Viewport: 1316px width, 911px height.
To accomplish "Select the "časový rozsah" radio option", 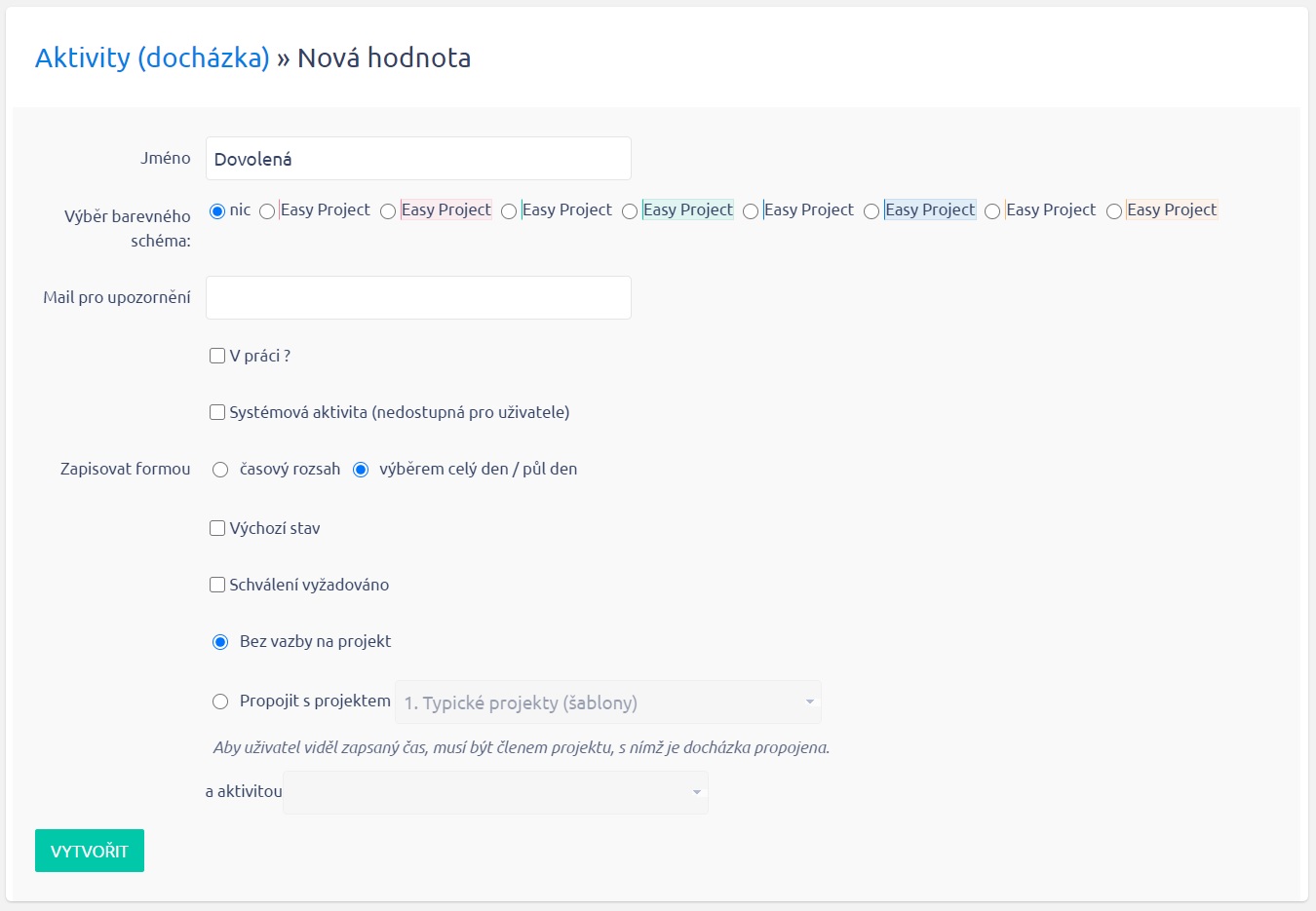I will point(220,470).
